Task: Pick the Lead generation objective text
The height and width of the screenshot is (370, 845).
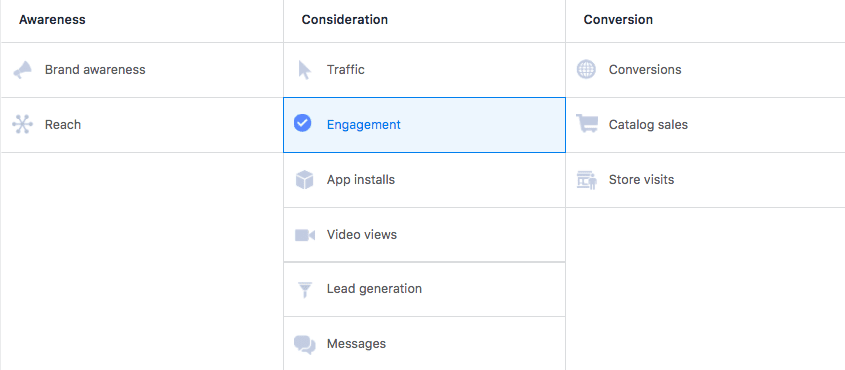Action: [x=374, y=289]
